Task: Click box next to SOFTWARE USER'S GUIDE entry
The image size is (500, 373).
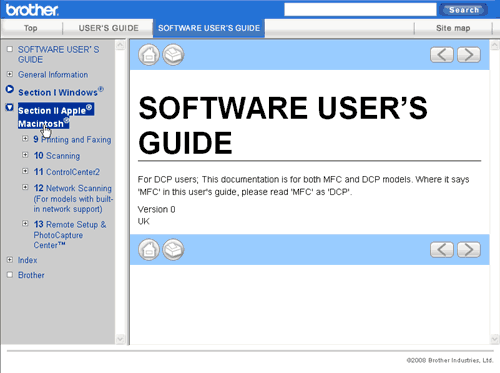Action: 10,49
